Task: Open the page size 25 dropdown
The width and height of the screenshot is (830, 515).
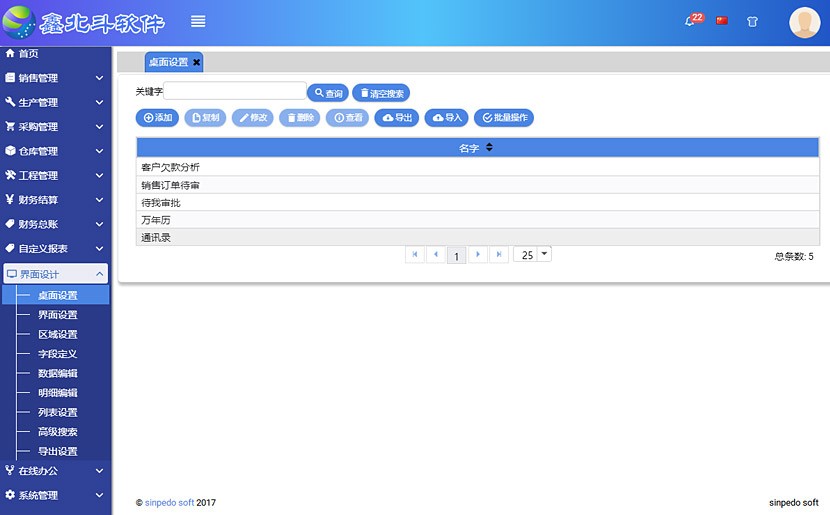Action: pos(532,255)
